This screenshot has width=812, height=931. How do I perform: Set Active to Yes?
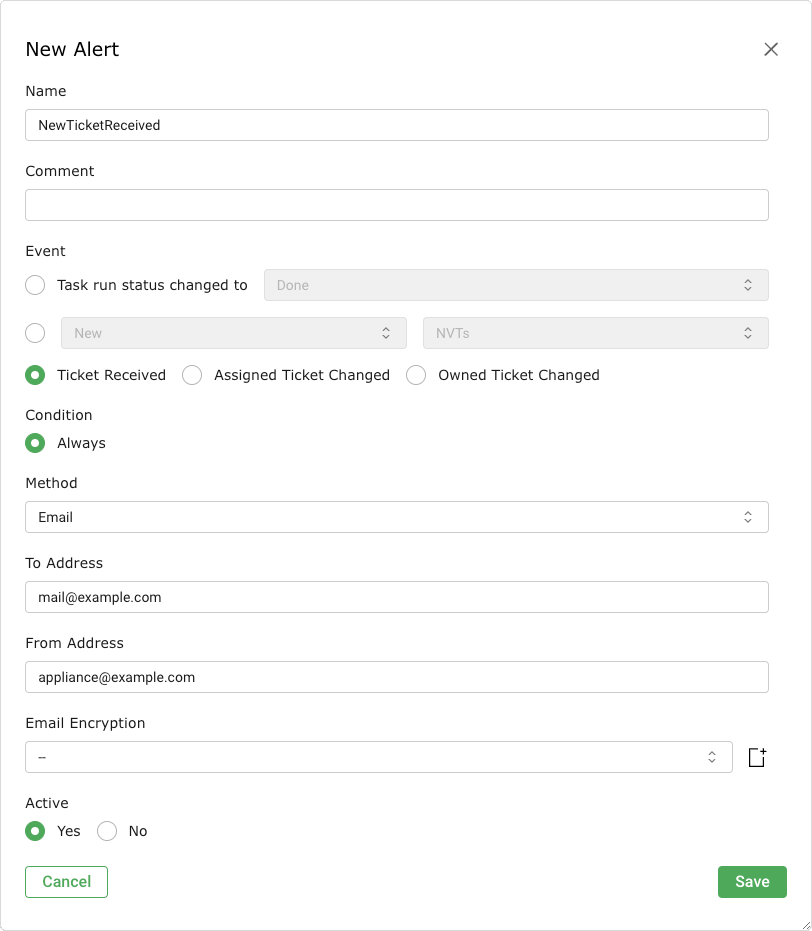coord(35,831)
